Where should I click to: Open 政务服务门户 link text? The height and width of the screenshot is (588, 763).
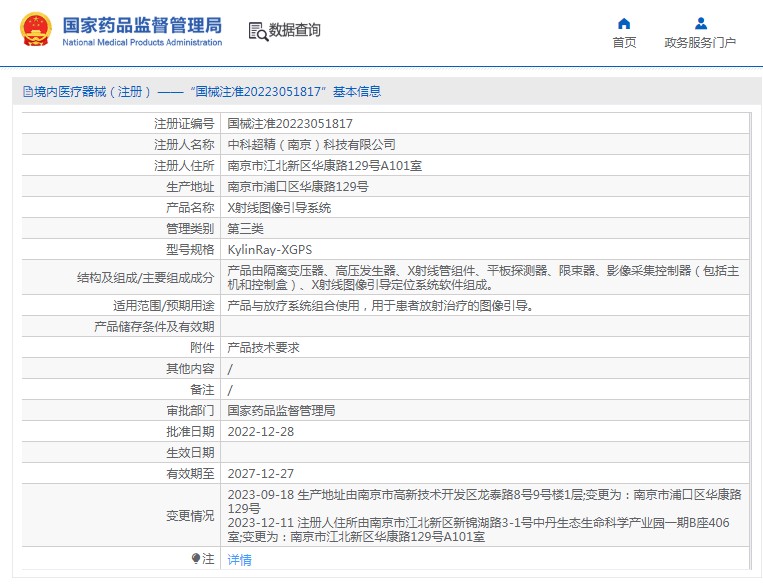[700, 43]
